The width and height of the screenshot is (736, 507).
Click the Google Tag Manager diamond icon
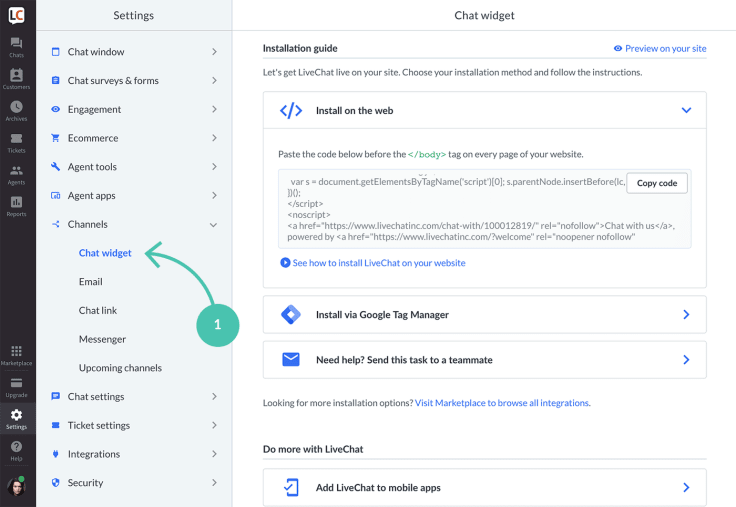coord(291,315)
